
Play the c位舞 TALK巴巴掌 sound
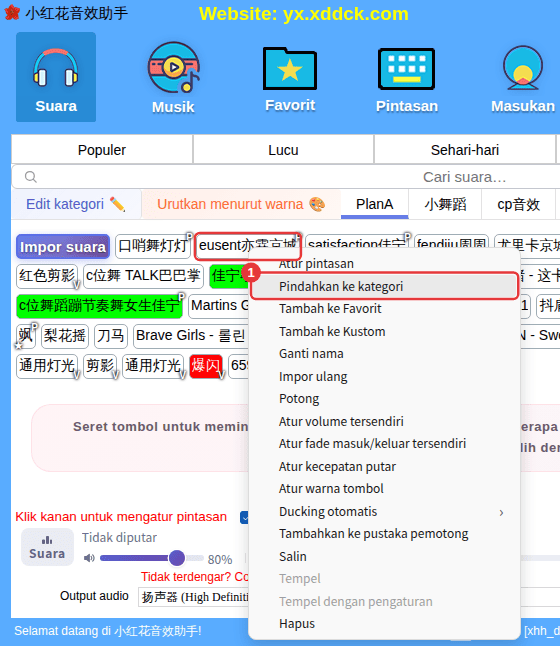pyautogui.click(x=143, y=276)
